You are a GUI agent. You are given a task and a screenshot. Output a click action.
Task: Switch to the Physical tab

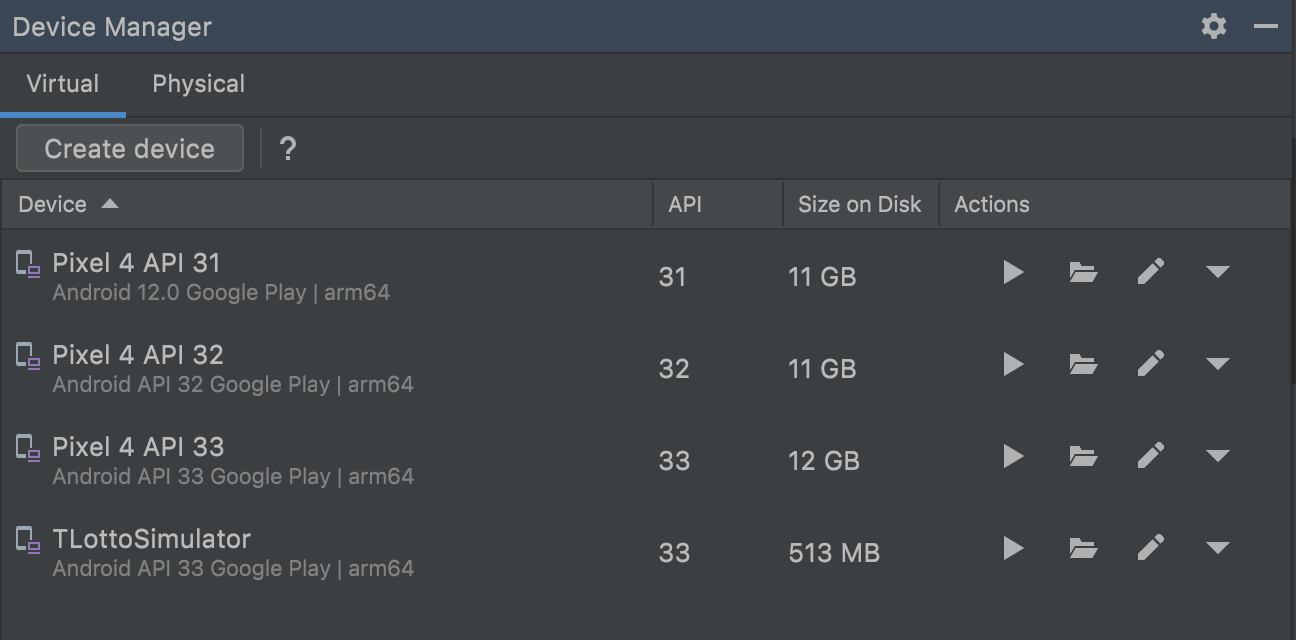pyautogui.click(x=198, y=84)
